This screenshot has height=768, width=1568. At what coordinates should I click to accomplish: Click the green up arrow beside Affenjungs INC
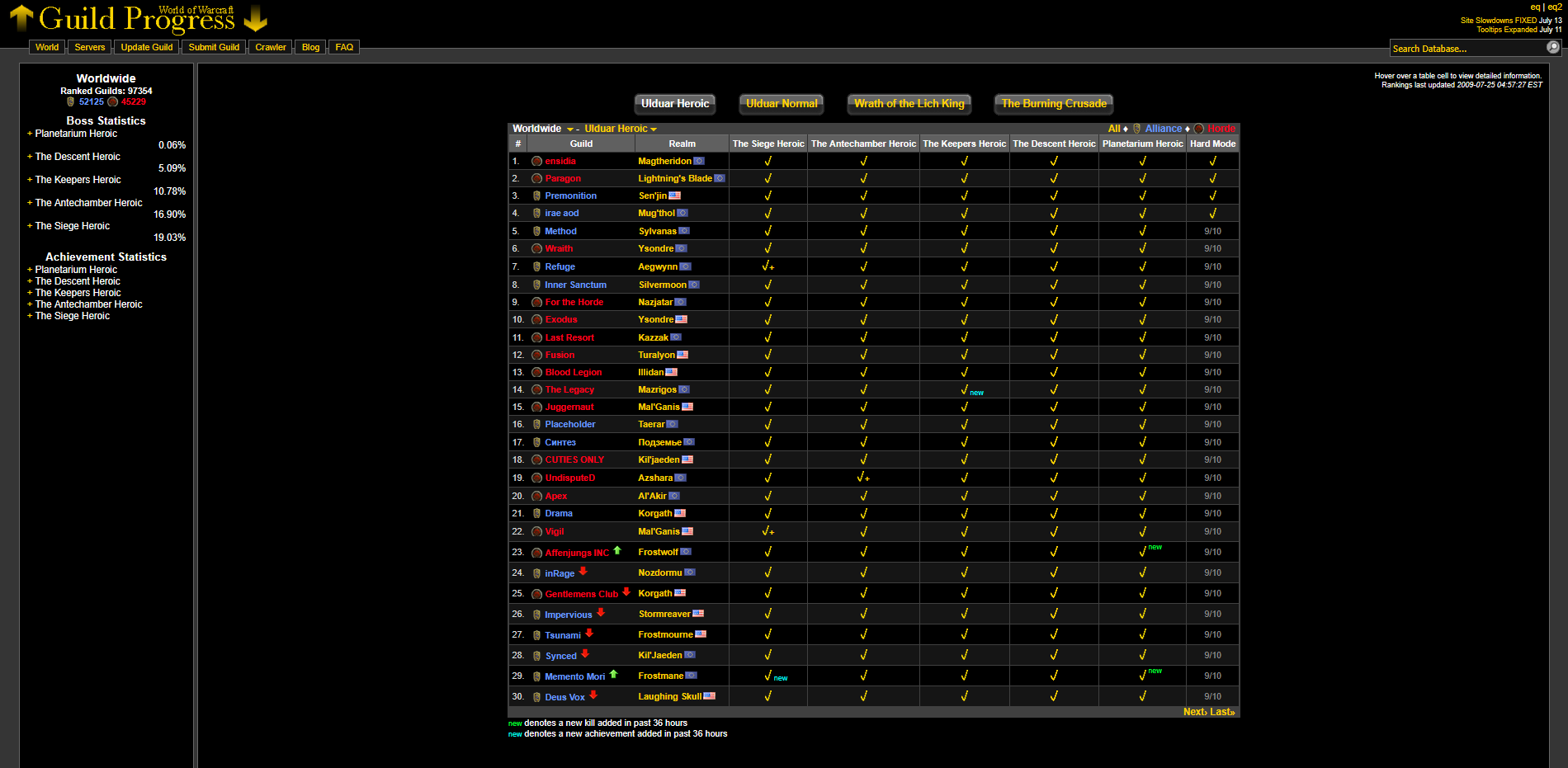(616, 550)
